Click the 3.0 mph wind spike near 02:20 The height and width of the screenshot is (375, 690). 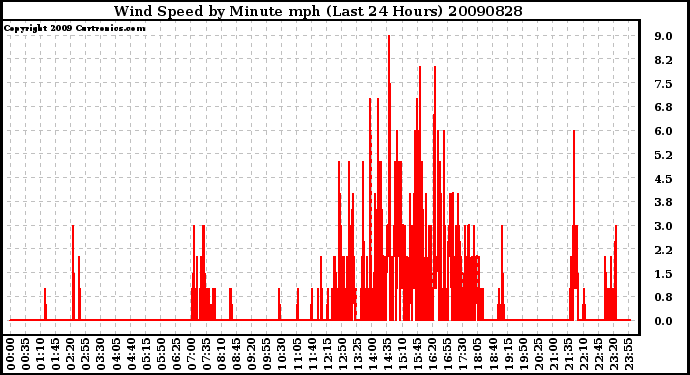click(x=73, y=273)
